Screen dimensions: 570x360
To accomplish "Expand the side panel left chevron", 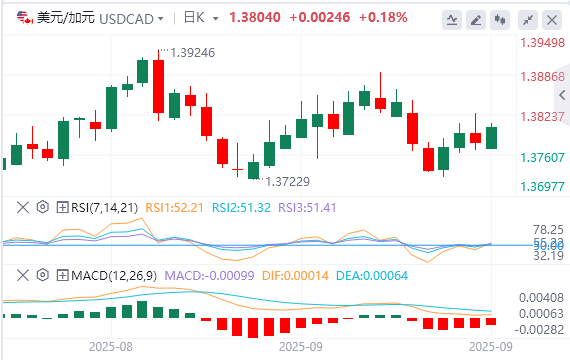I will (562, 95).
